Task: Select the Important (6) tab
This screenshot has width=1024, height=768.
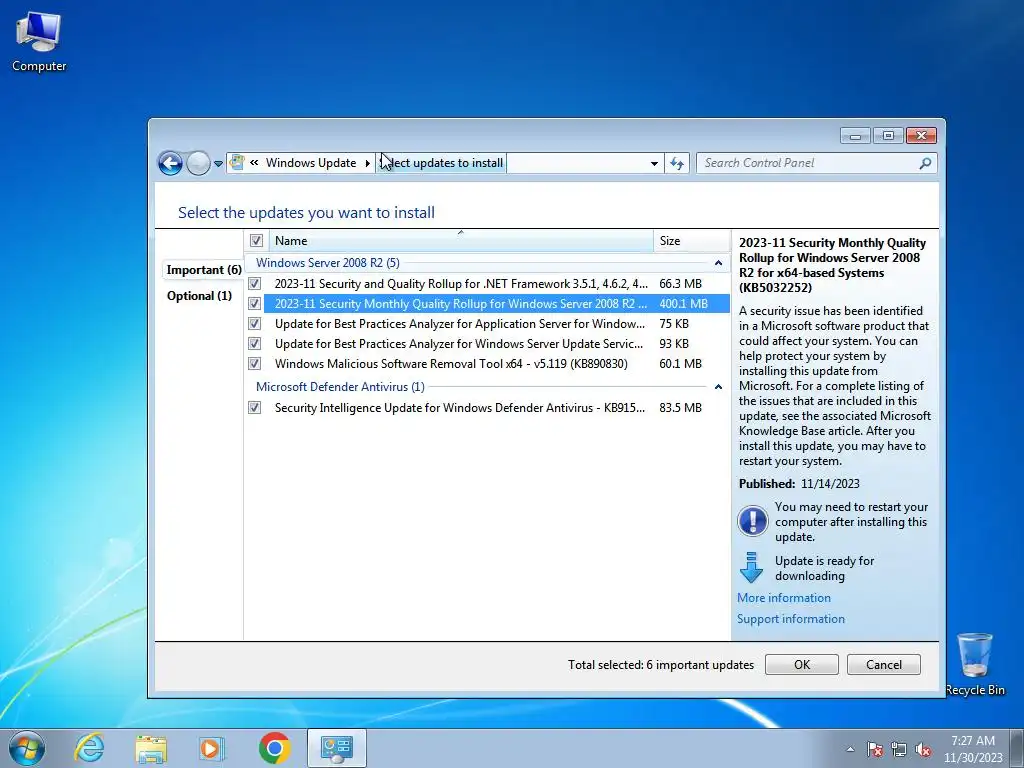Action: 204,270
